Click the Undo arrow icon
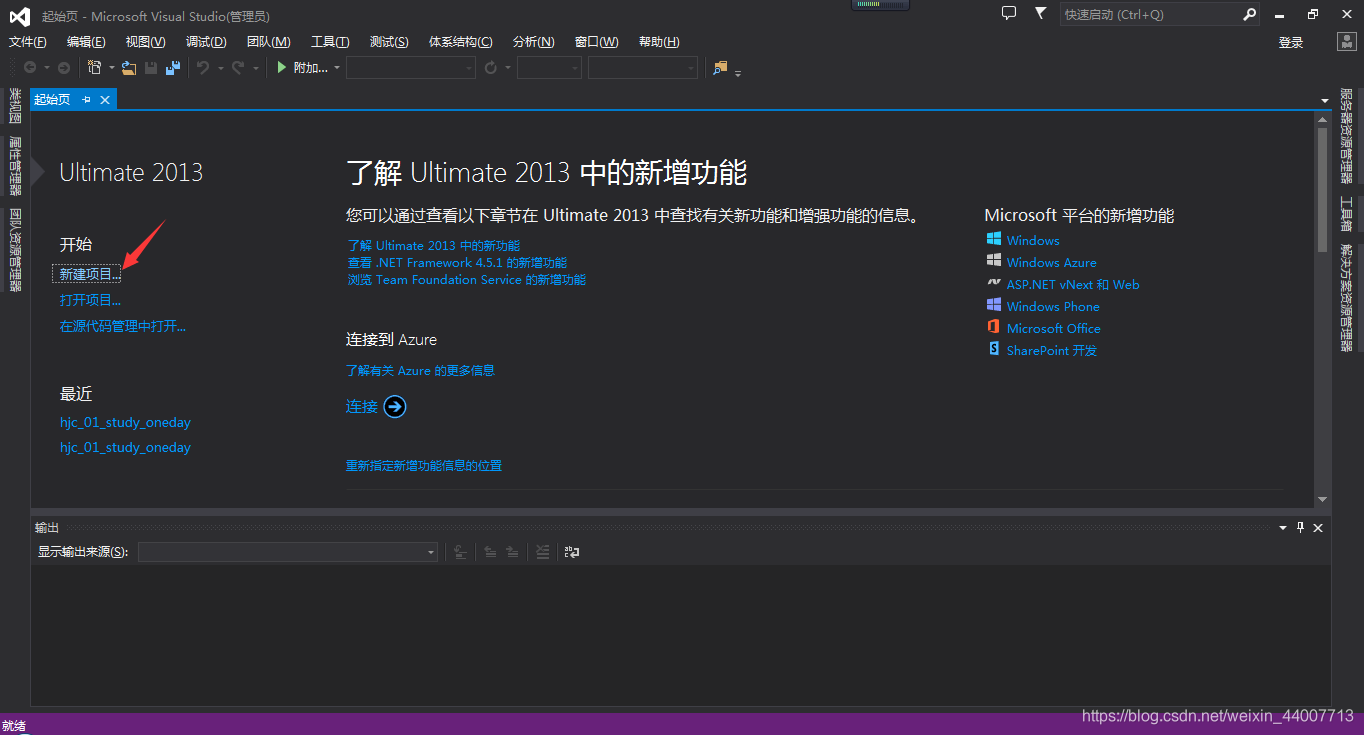 (203, 68)
